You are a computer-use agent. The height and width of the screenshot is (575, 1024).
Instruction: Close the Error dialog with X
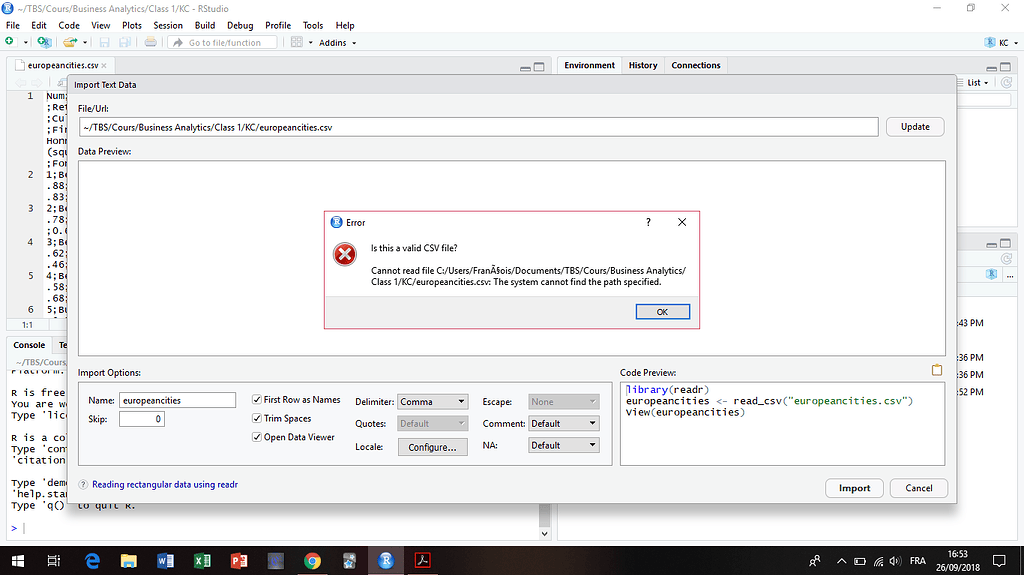coord(682,222)
